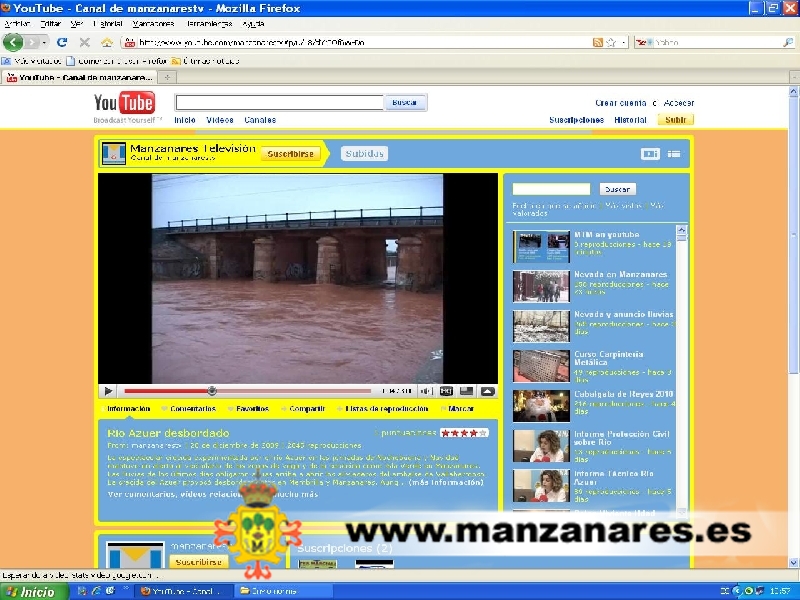Click Crear cuenta link
Image resolution: width=800 pixels, height=600 pixels.
coord(620,103)
